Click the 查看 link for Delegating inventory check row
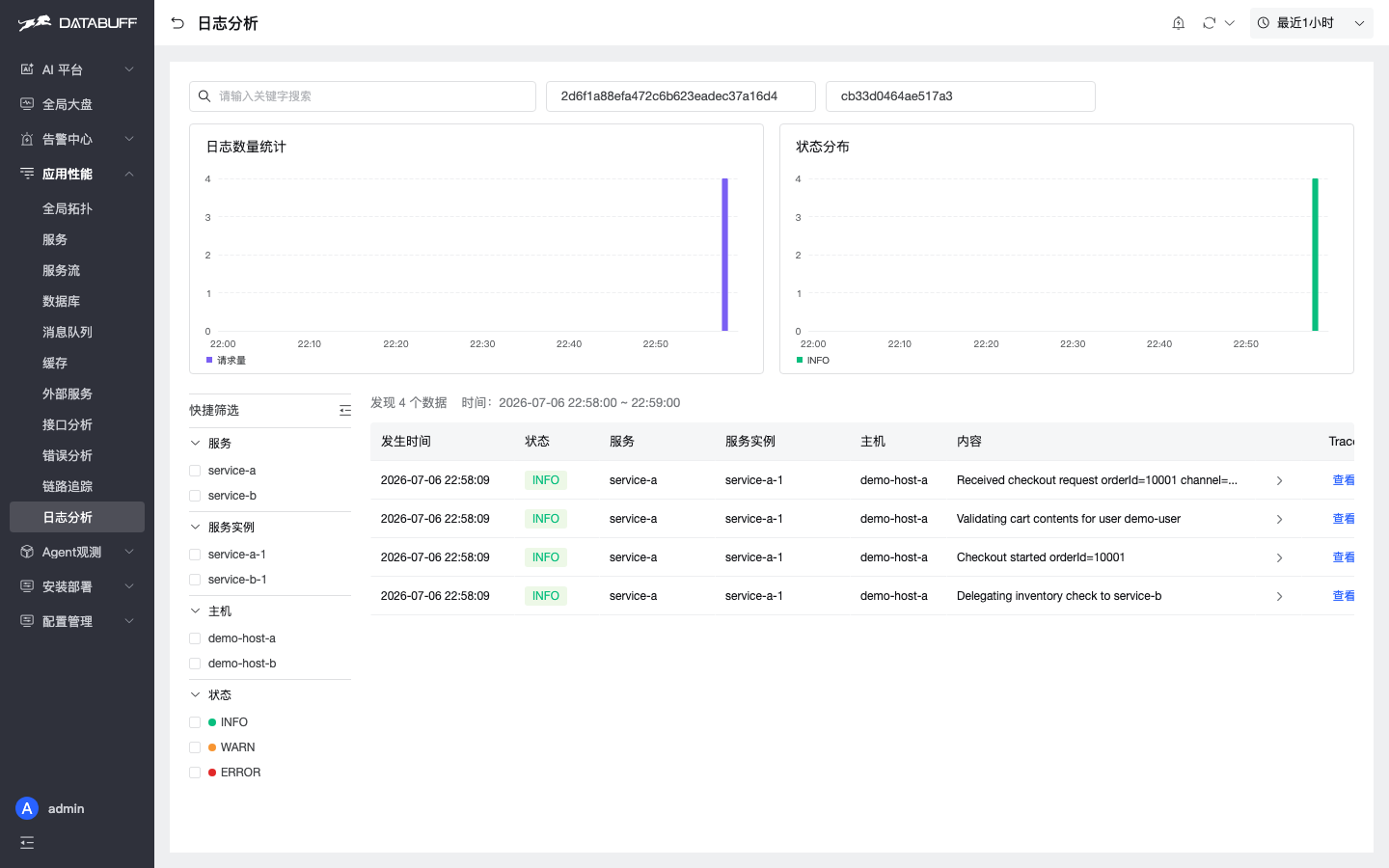 pos(1343,596)
